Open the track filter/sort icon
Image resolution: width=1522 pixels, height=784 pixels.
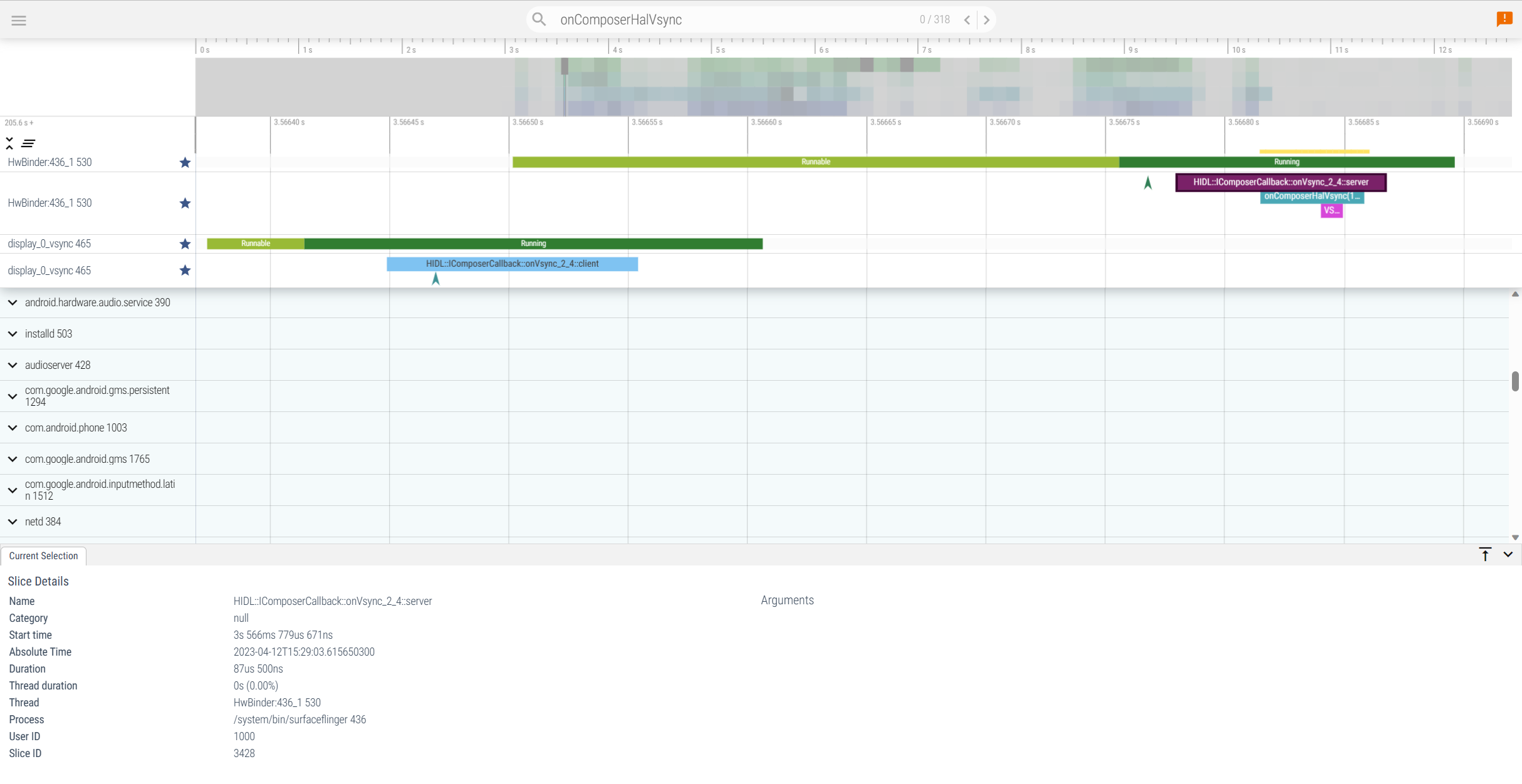[x=28, y=143]
